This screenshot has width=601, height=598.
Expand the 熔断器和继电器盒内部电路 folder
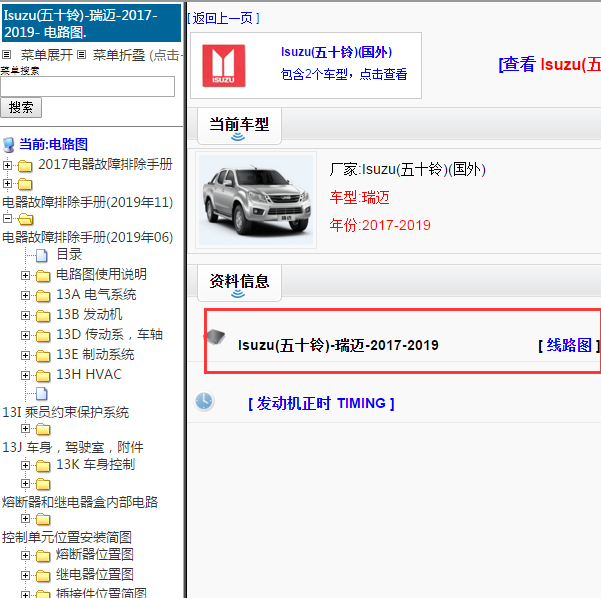(x=25, y=483)
